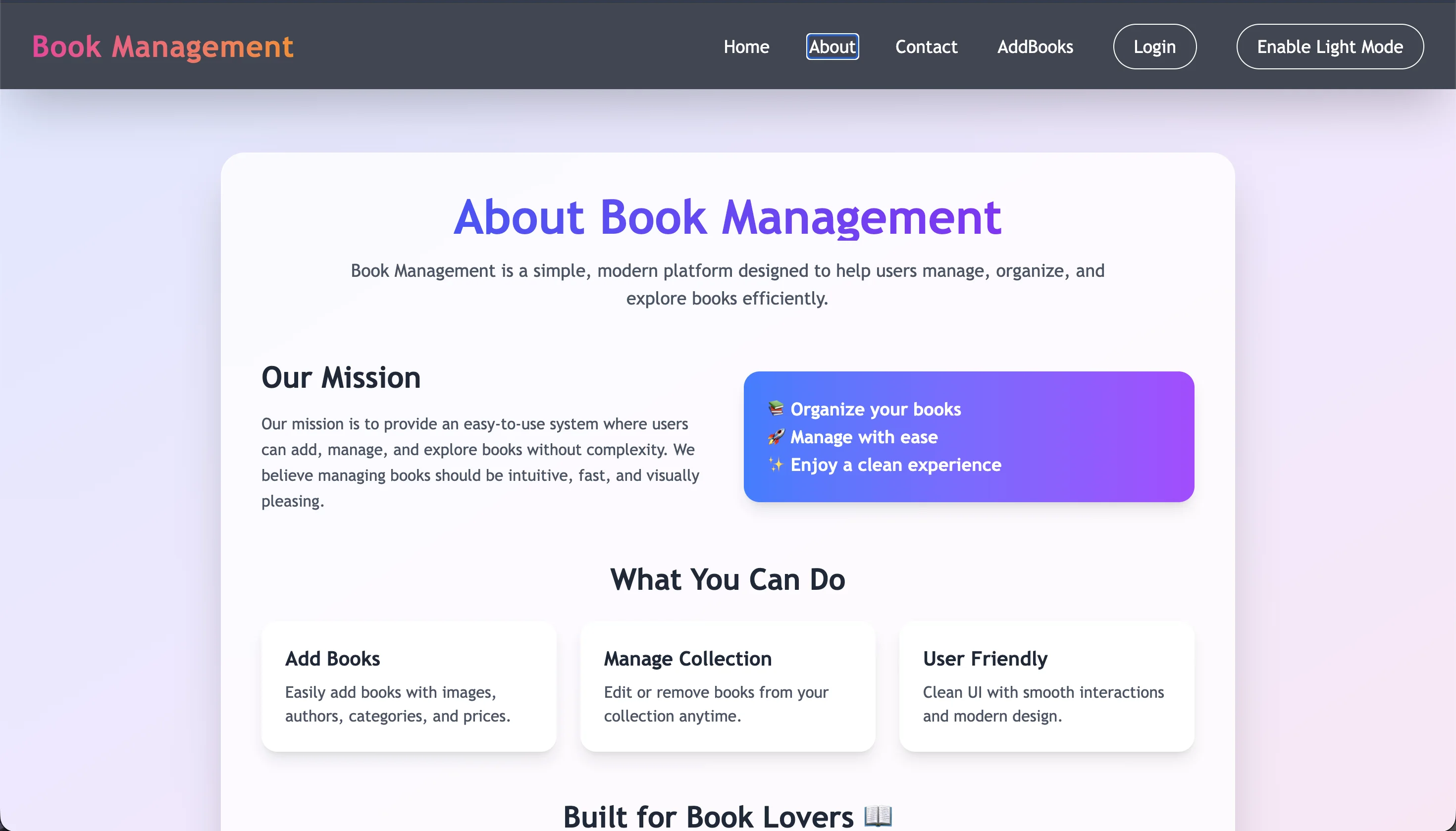1456x831 pixels.
Task: Click the Our Mission heading
Action: pyautogui.click(x=341, y=377)
